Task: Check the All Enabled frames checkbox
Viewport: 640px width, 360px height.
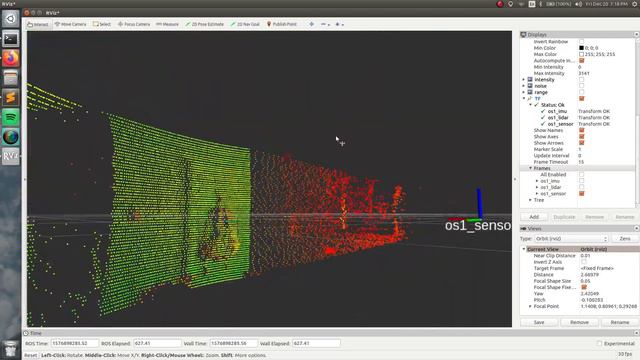Action: coord(581,174)
